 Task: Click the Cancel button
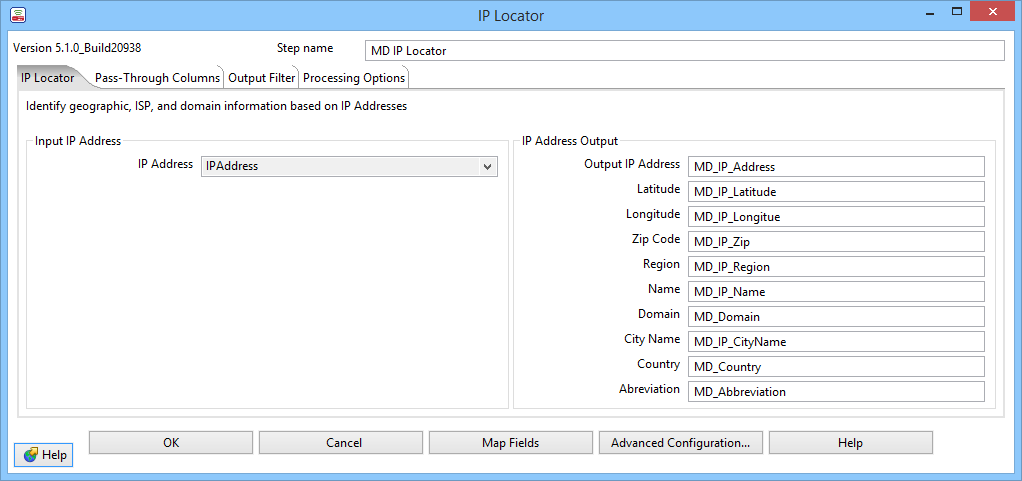[x=341, y=443]
